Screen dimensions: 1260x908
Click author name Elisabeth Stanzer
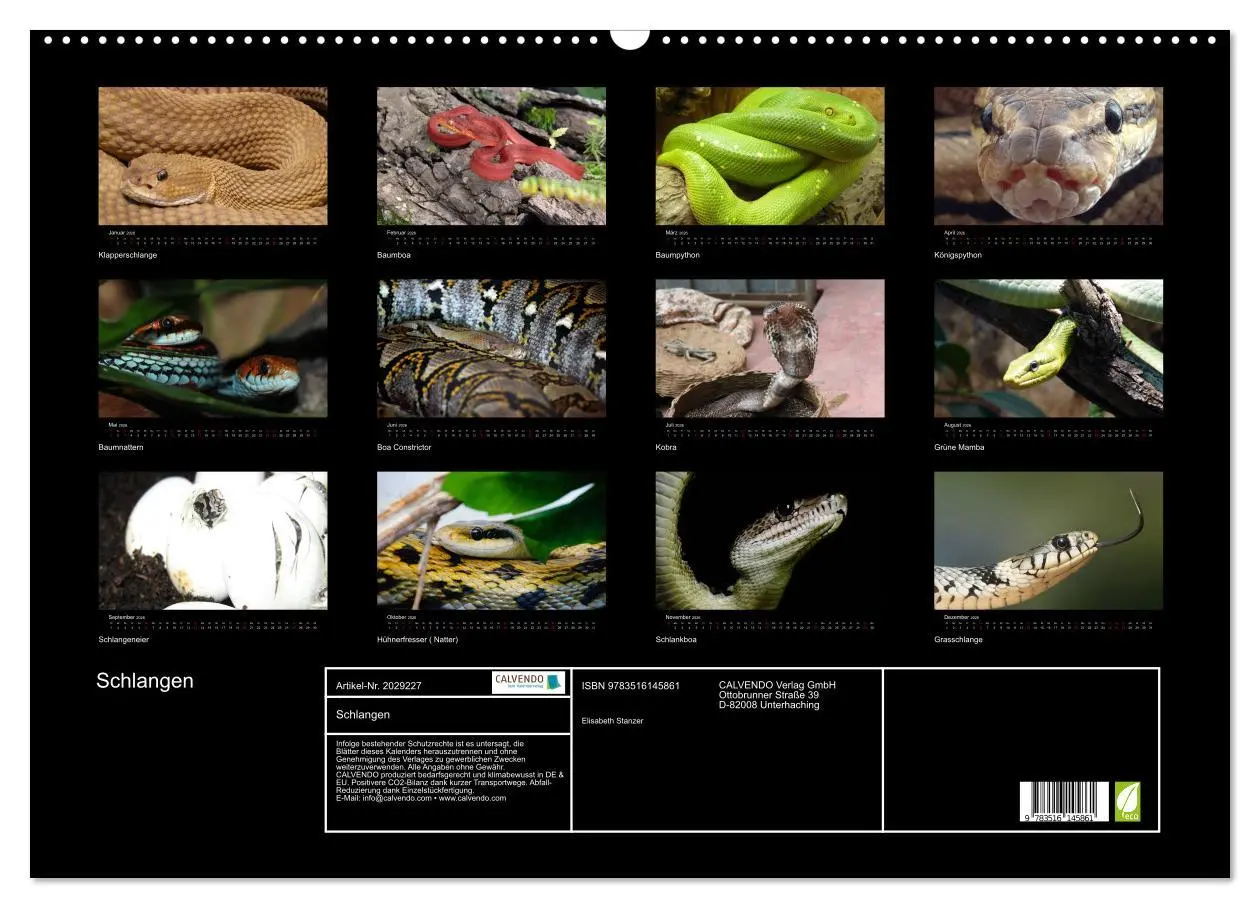[612, 720]
